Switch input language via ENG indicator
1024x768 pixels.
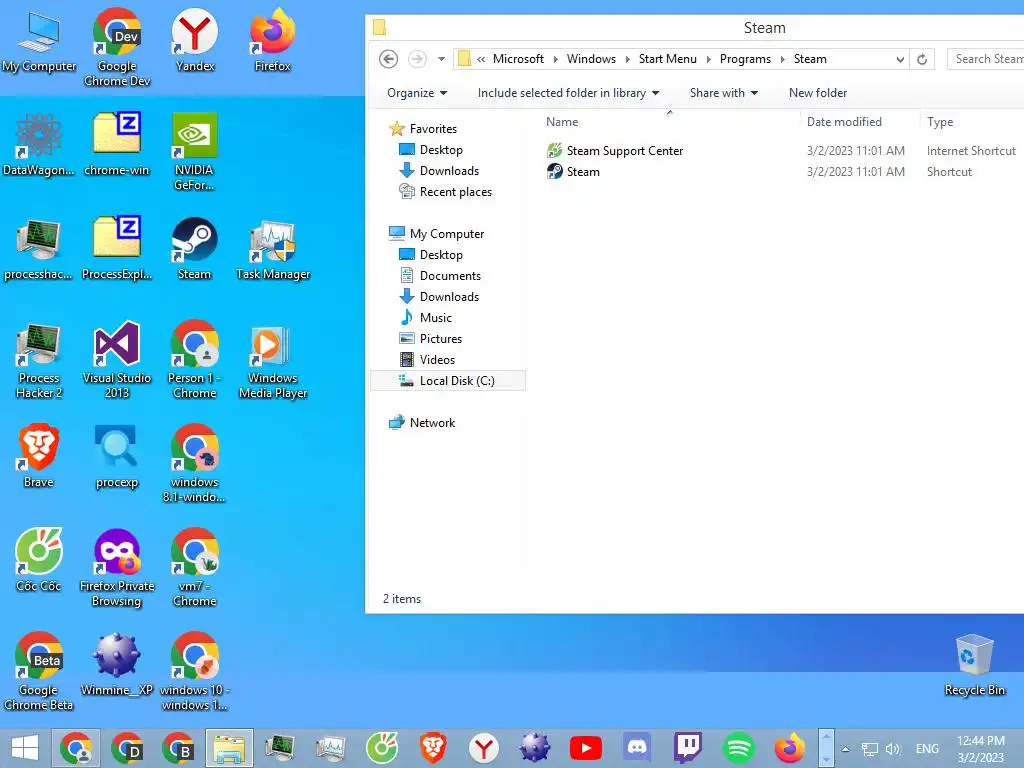pyautogui.click(x=927, y=749)
